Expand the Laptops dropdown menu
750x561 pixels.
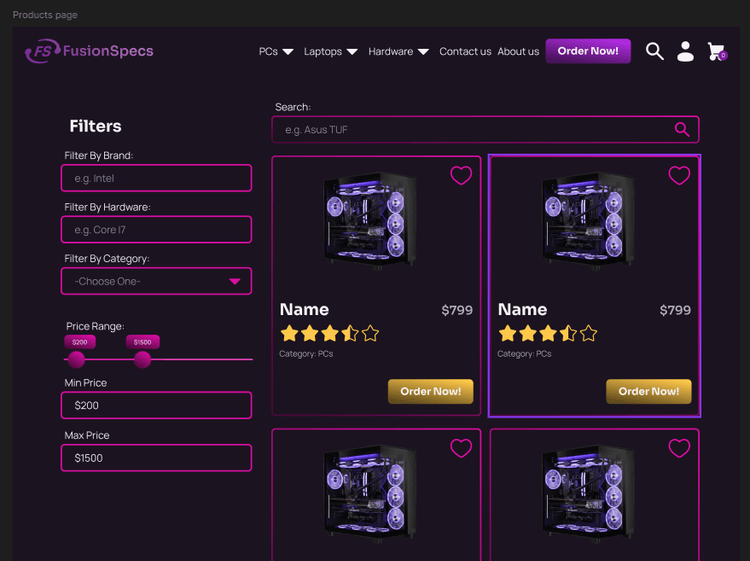pos(331,51)
